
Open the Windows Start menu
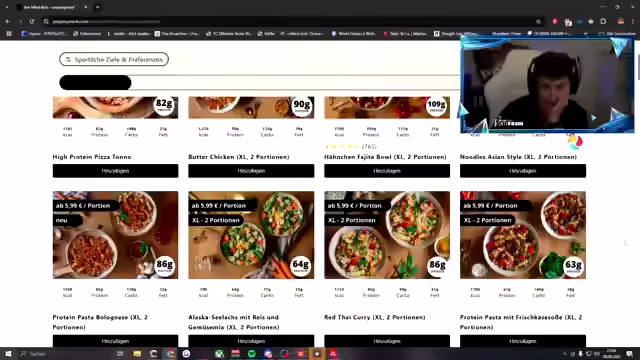tap(8, 354)
